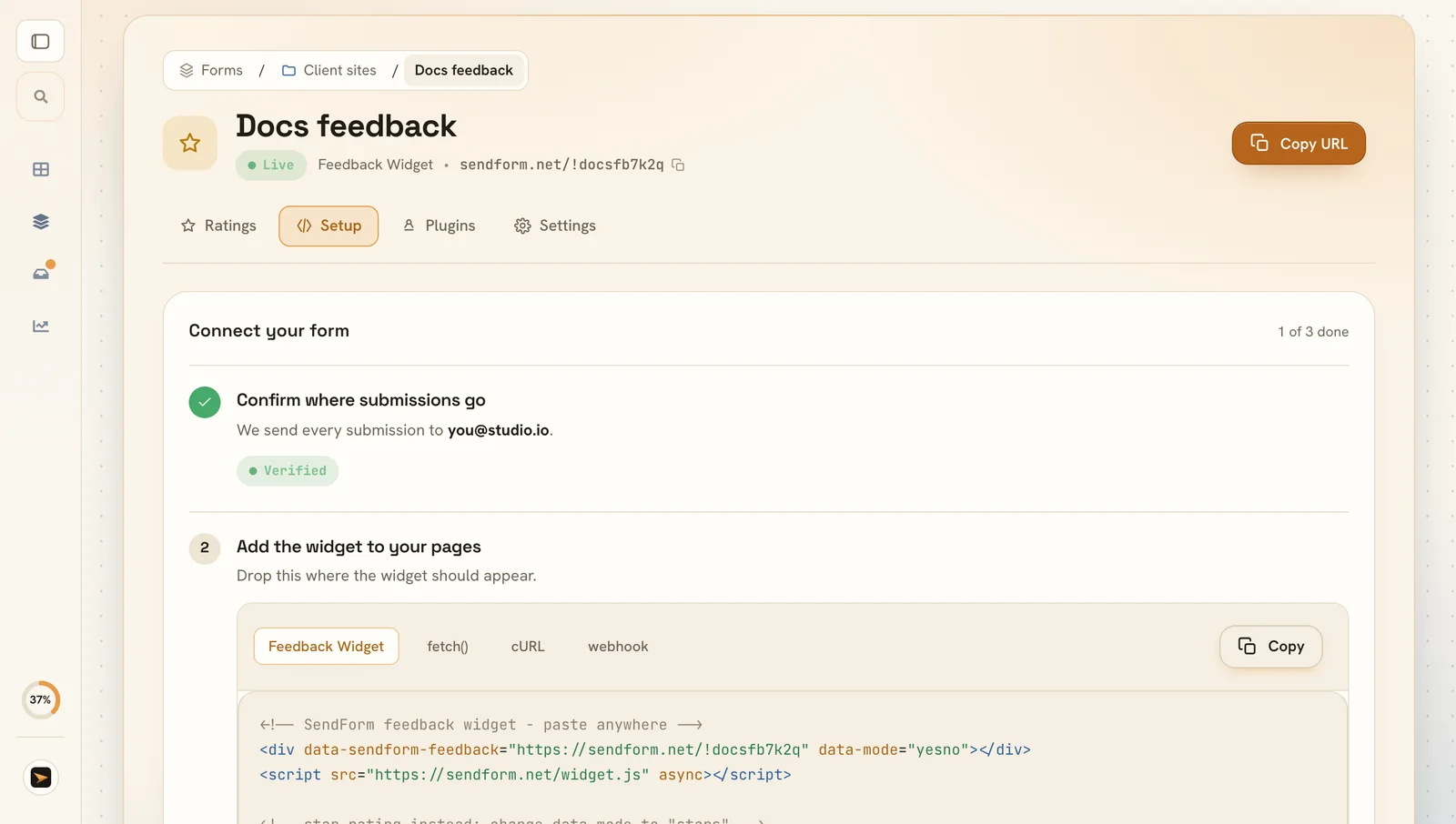The height and width of the screenshot is (824, 1456).
Task: Click the '1 of 3 done' progress text
Action: coord(1313,332)
